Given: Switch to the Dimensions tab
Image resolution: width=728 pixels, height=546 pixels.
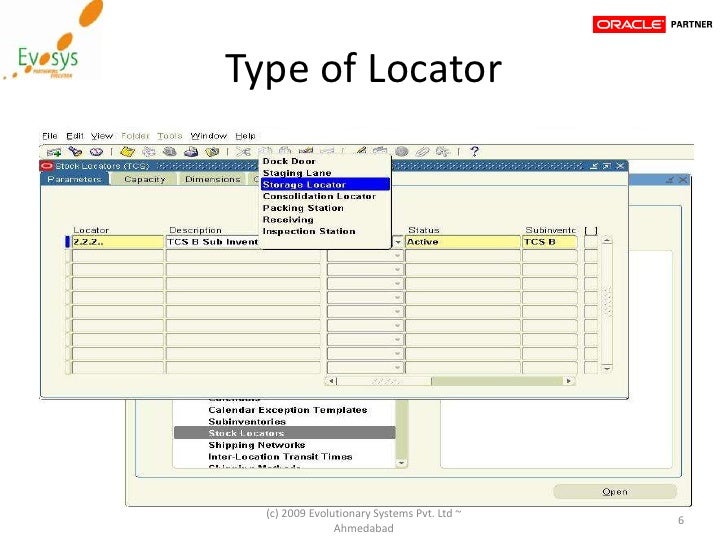Looking at the screenshot, I should pos(213,179).
